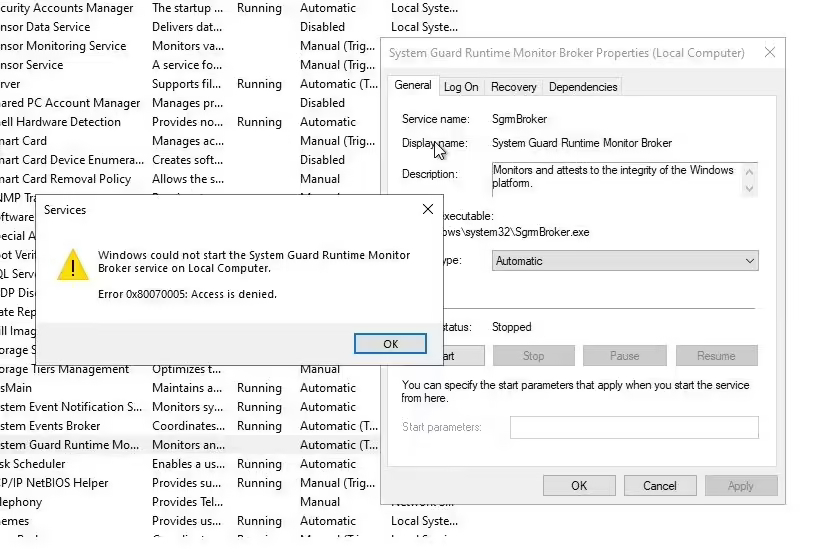This screenshot has width=815, height=556.
Task: Click the Pause service button
Action: (x=624, y=356)
